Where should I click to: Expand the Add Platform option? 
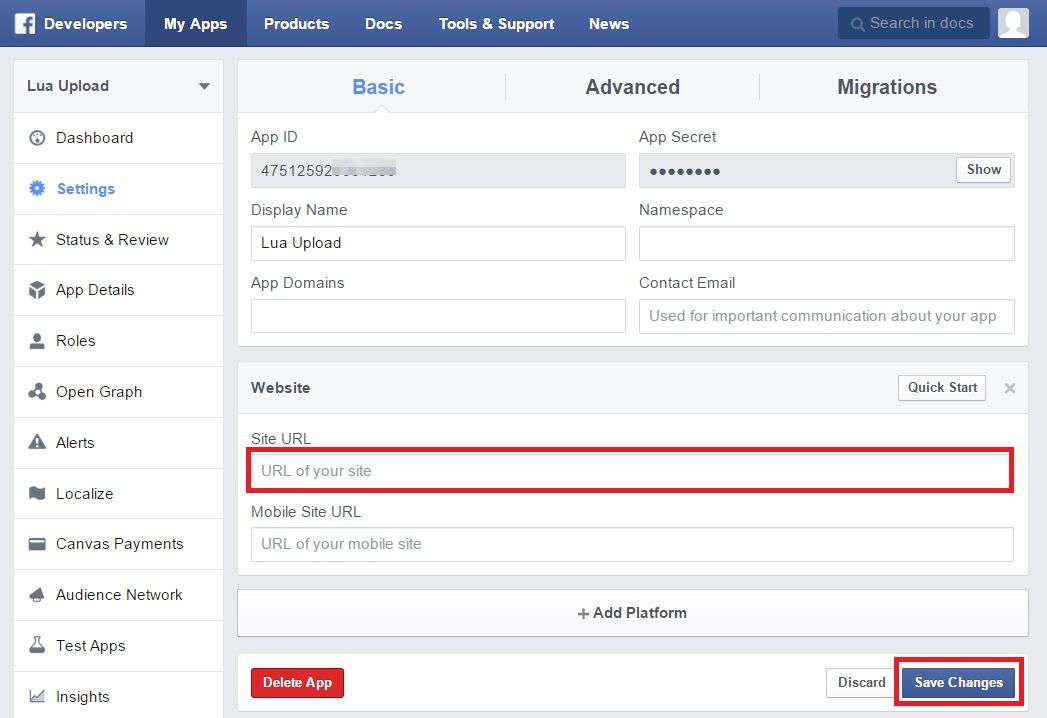[x=632, y=613]
